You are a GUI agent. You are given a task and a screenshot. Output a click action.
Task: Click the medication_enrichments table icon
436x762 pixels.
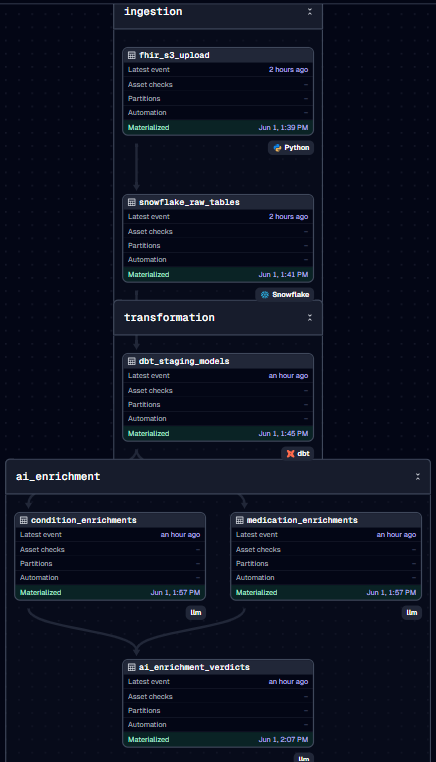point(240,520)
